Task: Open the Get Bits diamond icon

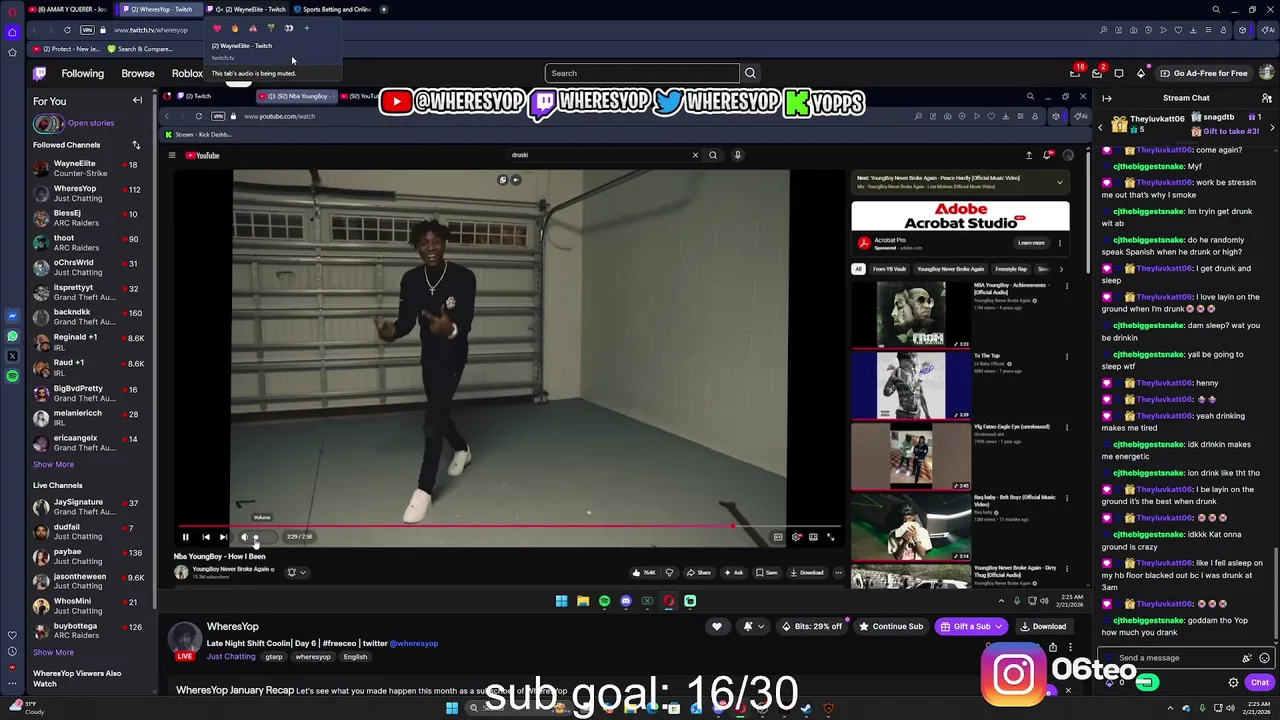Action: 1141,73
